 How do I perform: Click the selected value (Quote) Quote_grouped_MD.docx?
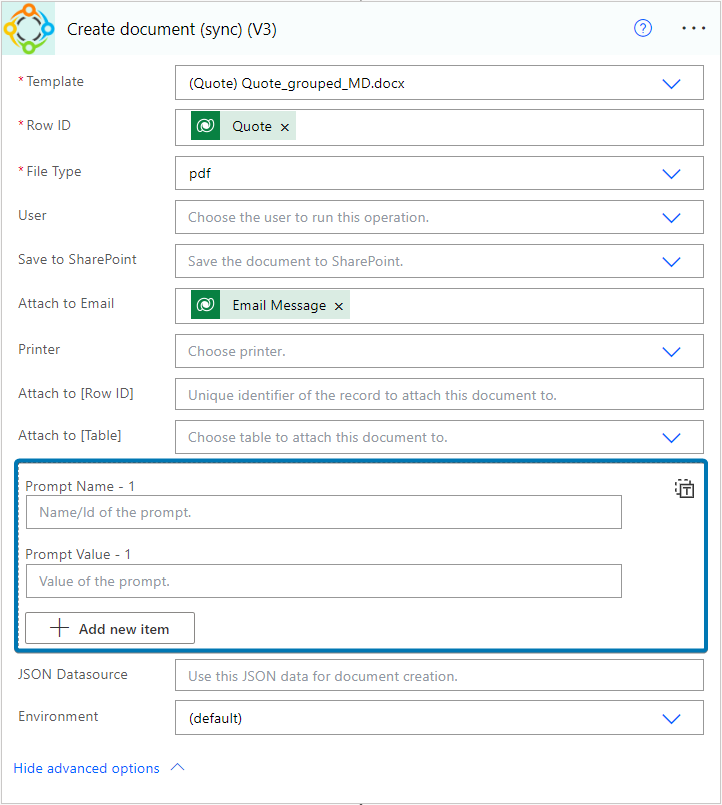tap(297, 83)
